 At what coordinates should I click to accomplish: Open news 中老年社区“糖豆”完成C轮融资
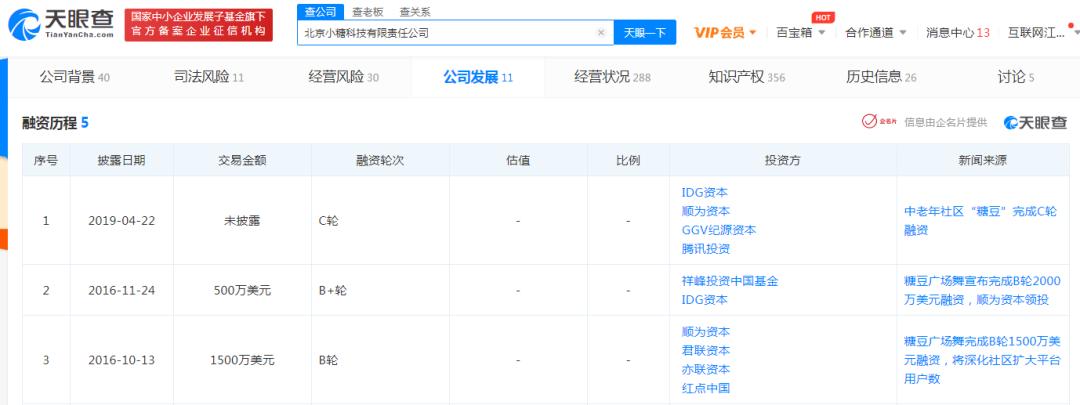980,221
